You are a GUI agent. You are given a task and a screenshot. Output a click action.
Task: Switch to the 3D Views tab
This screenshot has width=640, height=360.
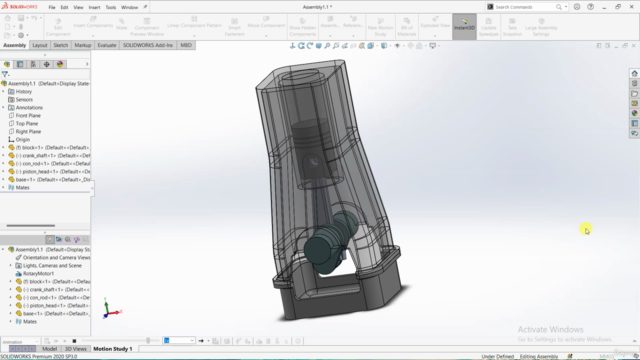point(76,349)
